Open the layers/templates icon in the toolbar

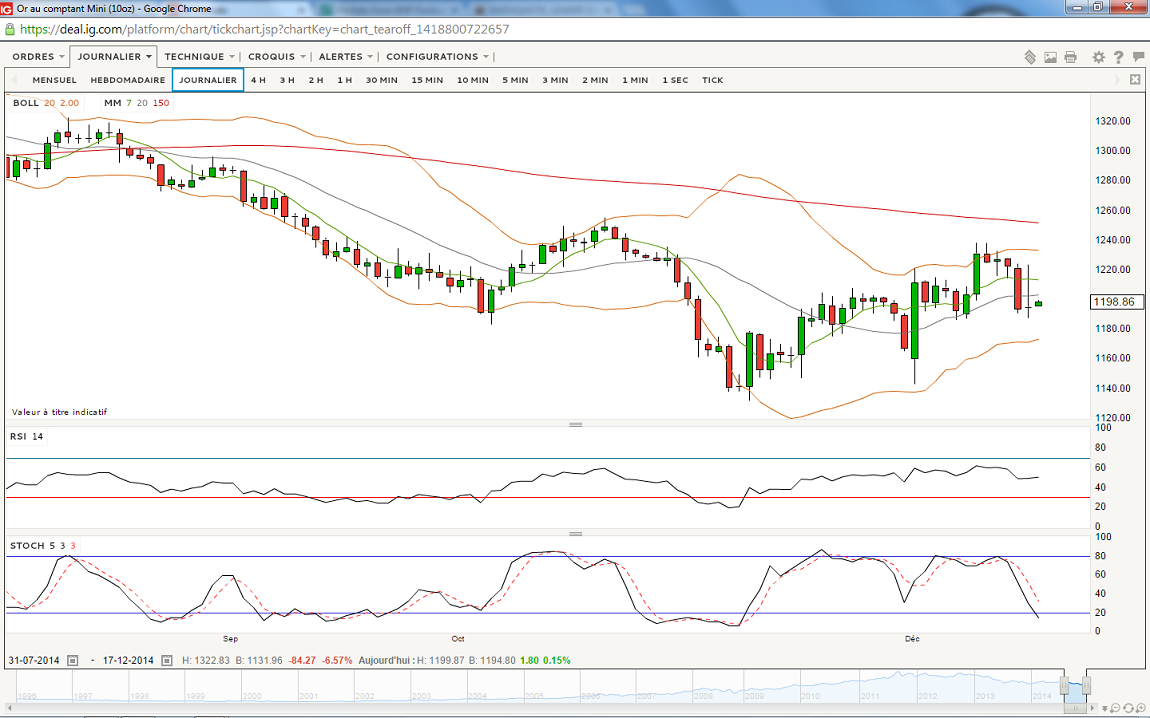(1030, 57)
